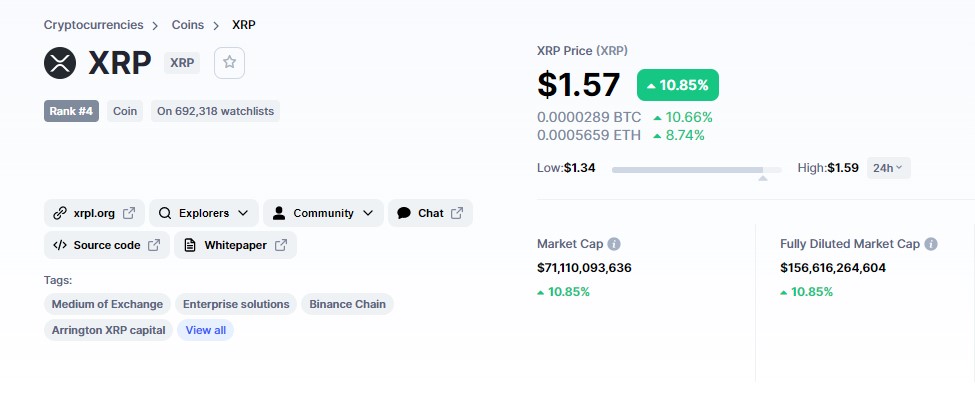This screenshot has height=401, width=975.
Task: Click the $156,616,264,604 diluted cap value
Action: coord(833,268)
